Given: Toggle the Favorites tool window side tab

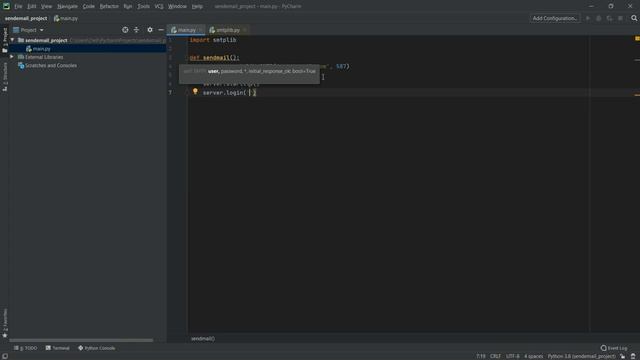Looking at the screenshot, I should click(x=5, y=323).
